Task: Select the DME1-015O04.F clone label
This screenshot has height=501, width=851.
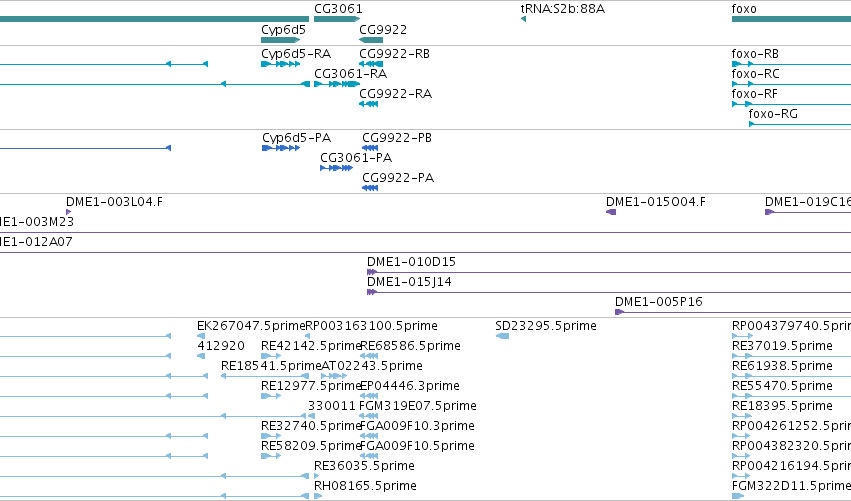Action: (656, 202)
